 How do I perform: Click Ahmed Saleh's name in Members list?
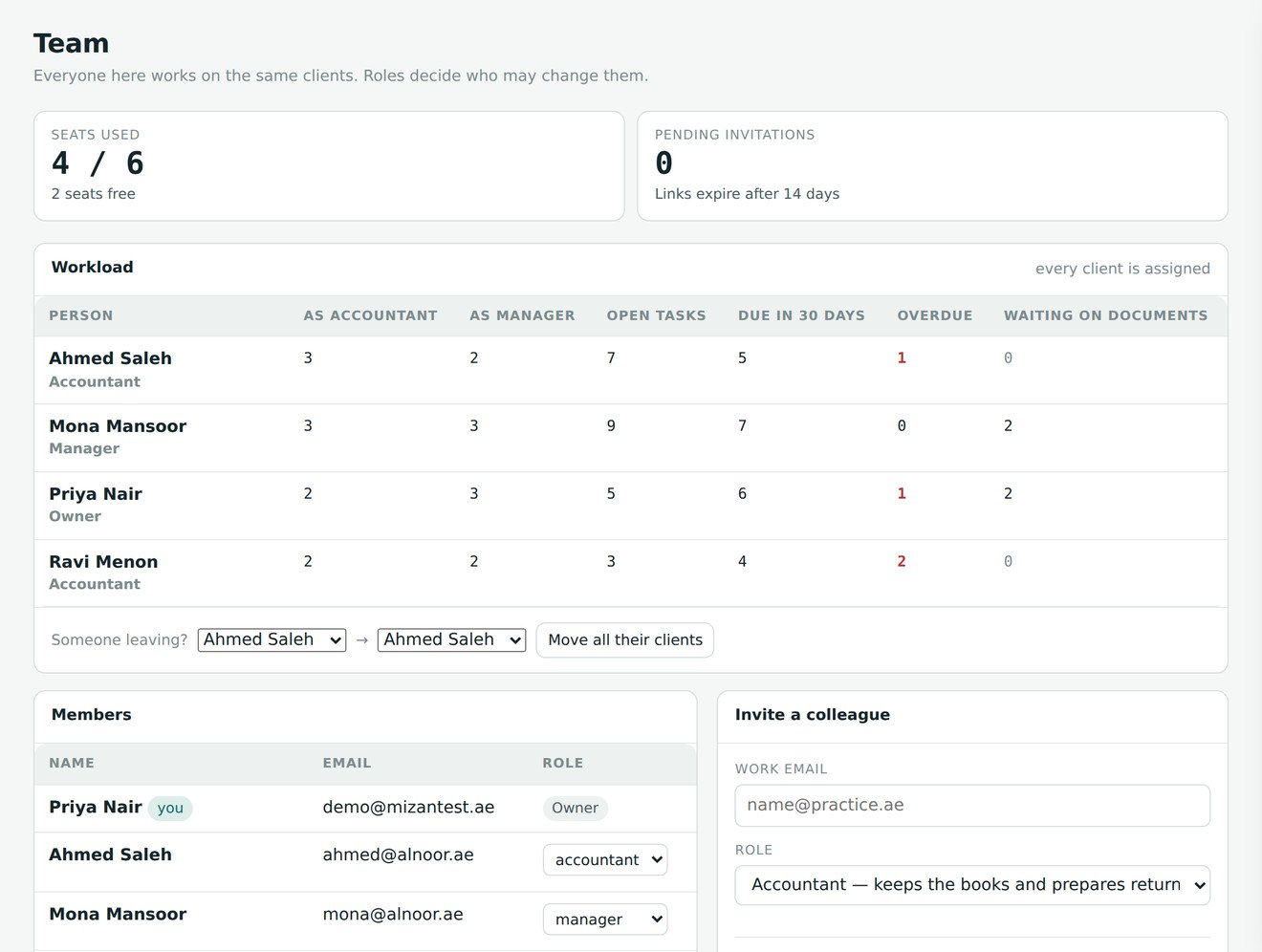pos(110,855)
